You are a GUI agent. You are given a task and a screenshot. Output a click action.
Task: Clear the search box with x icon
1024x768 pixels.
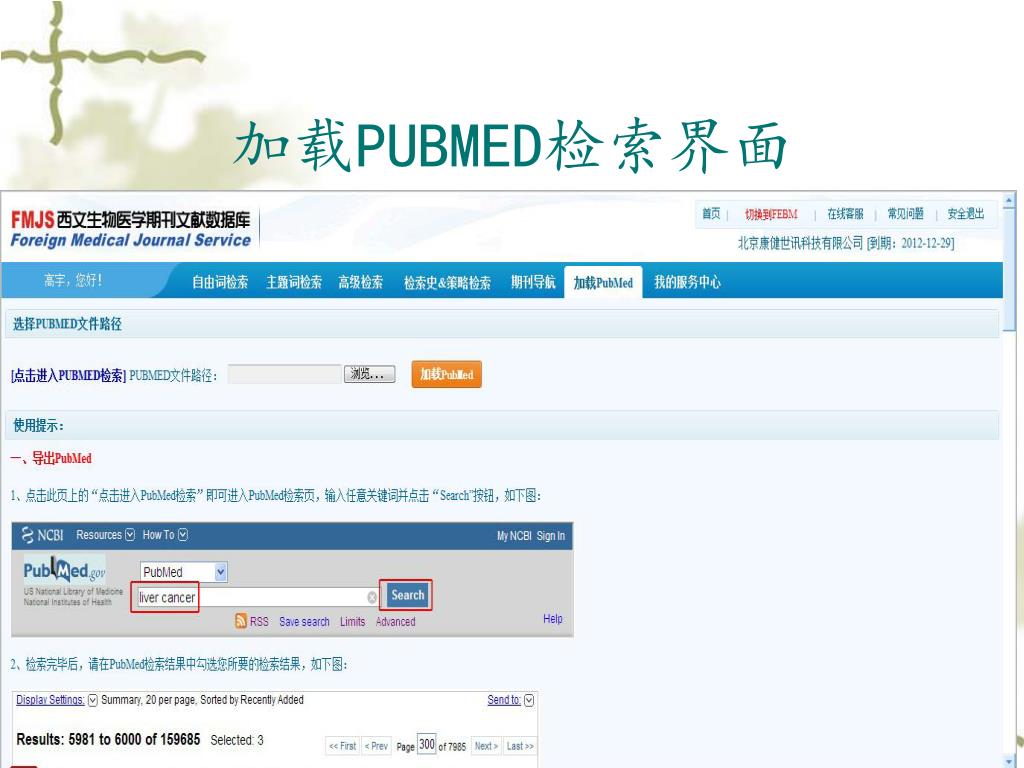[x=372, y=597]
